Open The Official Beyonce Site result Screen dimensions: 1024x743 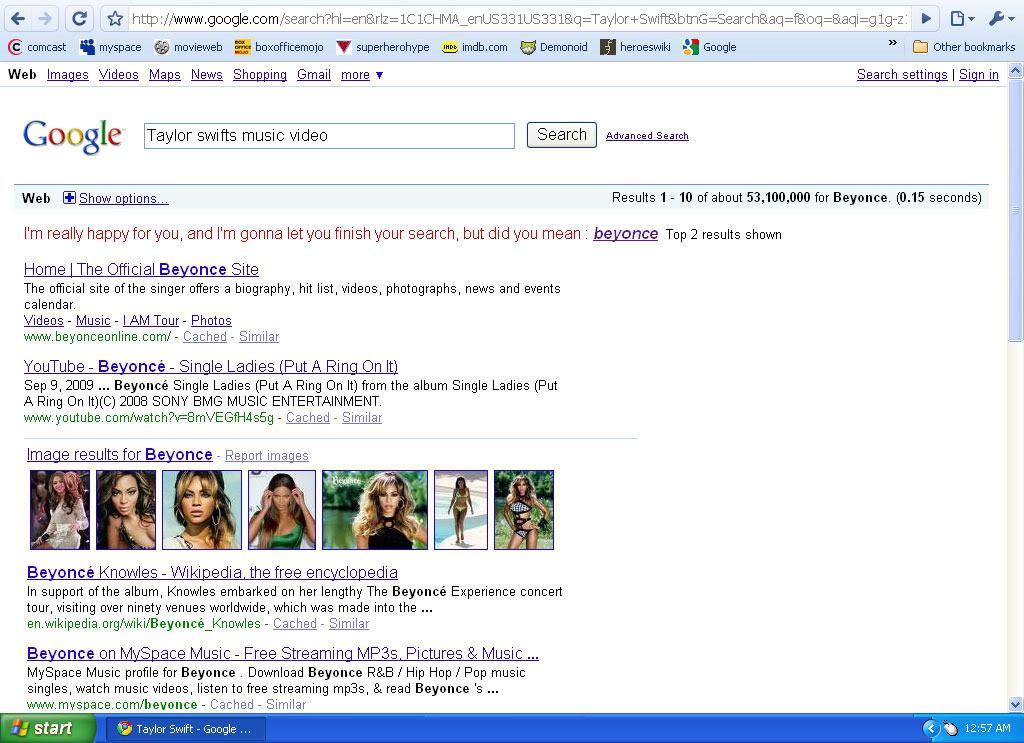[141, 269]
